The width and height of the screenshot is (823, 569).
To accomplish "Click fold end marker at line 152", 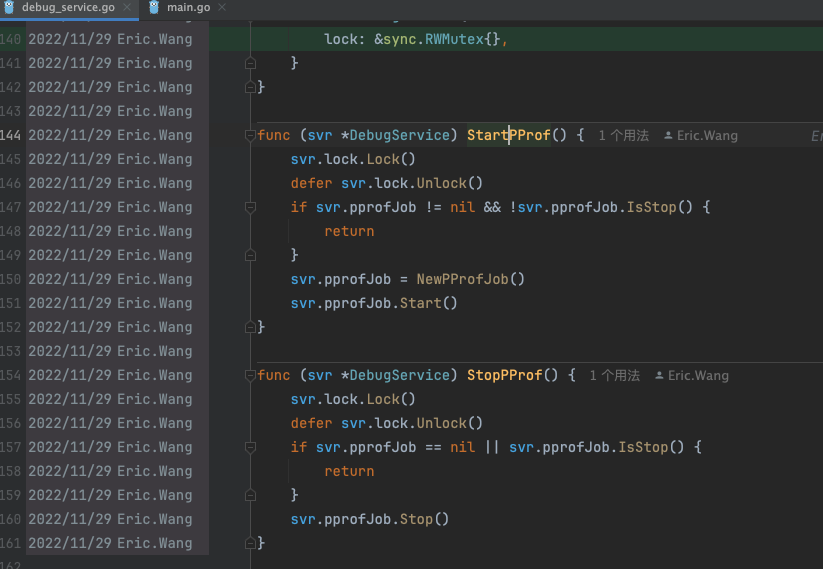I will tap(250, 327).
